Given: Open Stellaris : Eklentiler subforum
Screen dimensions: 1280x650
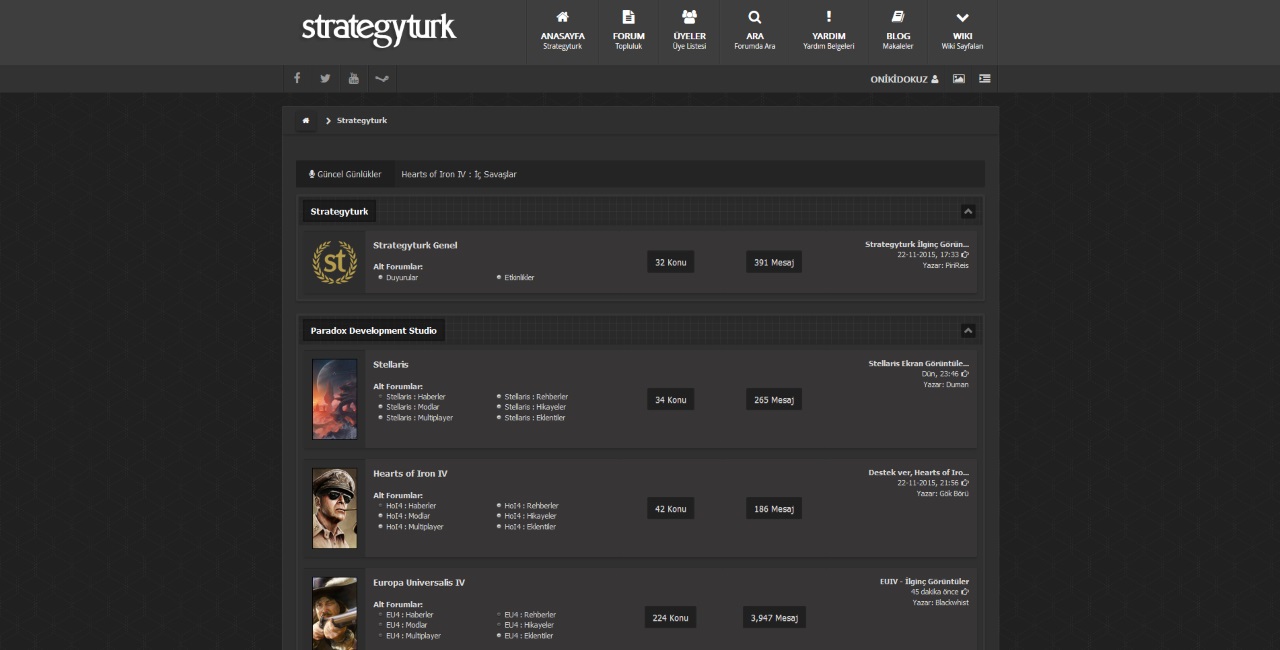Looking at the screenshot, I should (x=535, y=418).
